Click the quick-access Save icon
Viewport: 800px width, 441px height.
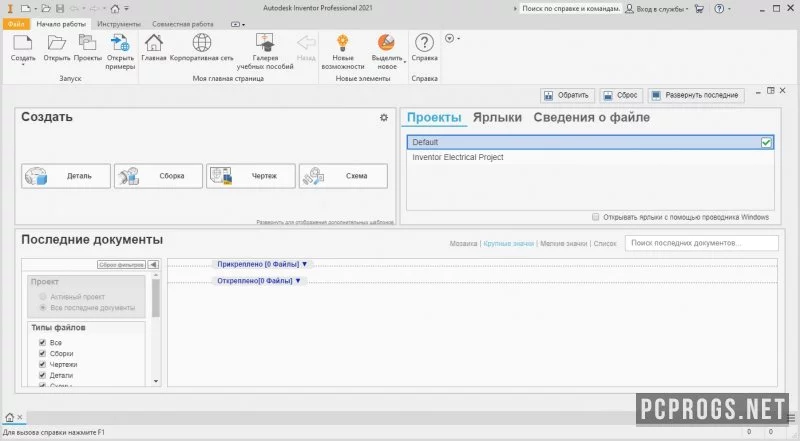(x=60, y=9)
